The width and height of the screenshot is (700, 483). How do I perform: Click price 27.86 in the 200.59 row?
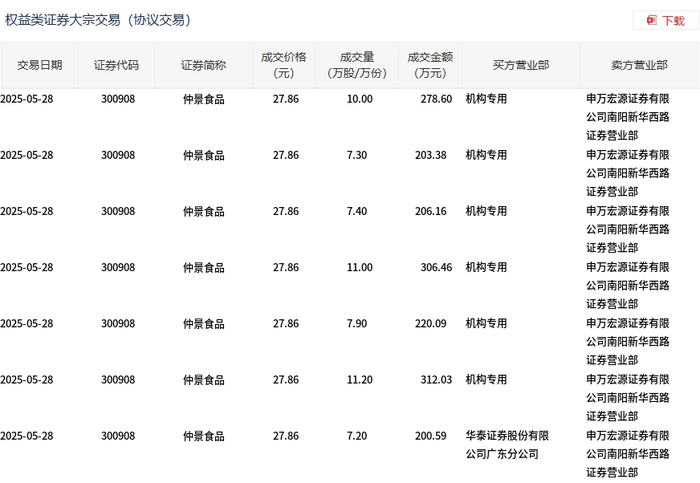click(x=286, y=436)
